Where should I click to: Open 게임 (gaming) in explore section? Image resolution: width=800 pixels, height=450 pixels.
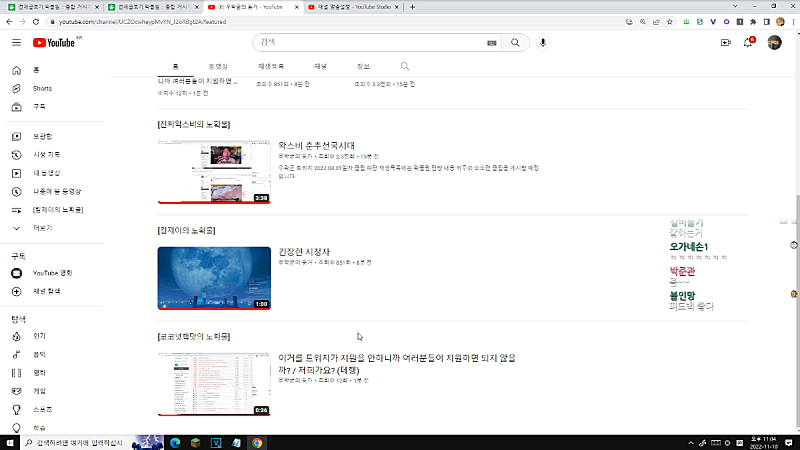[x=39, y=391]
